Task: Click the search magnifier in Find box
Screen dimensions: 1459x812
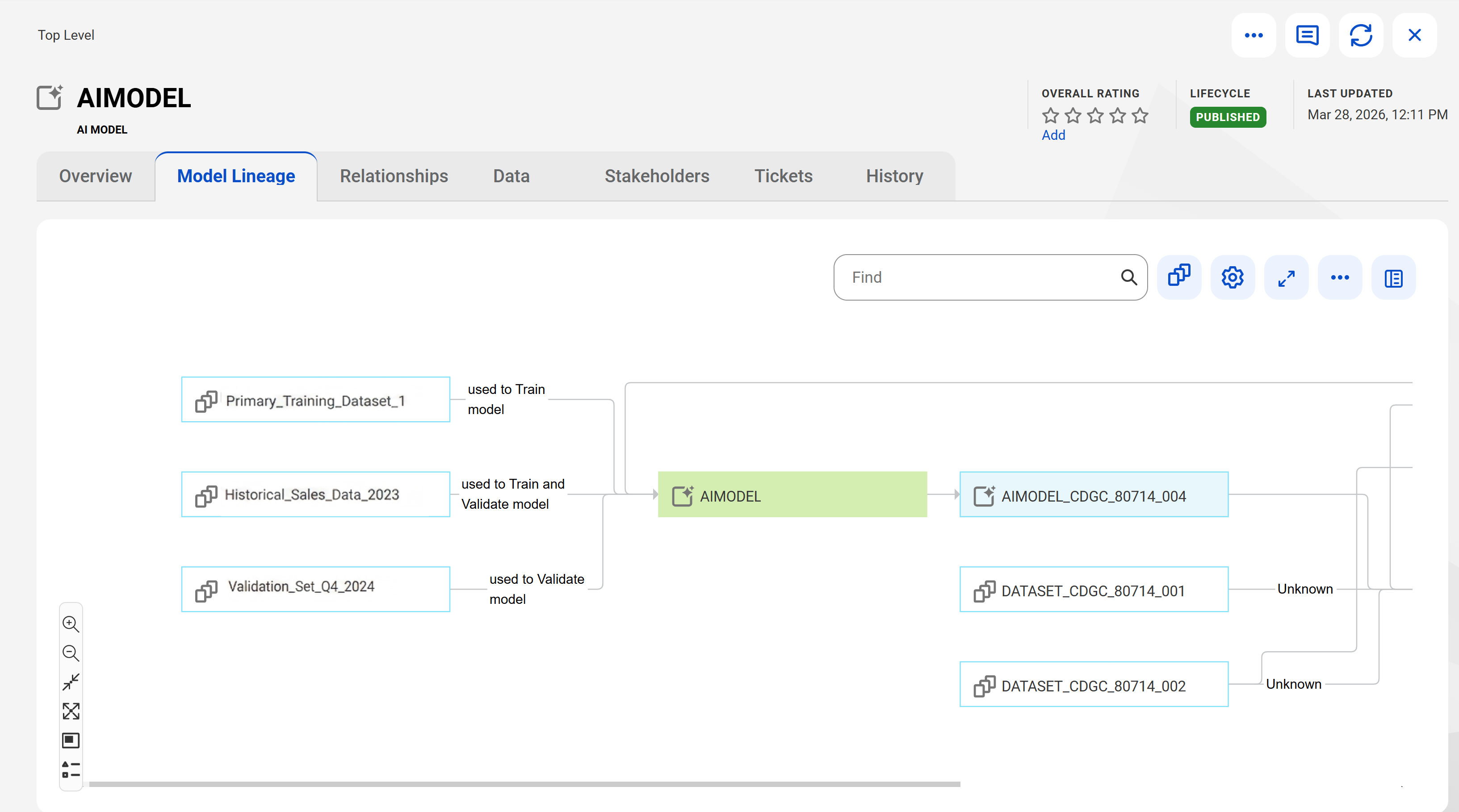Action: click(1129, 277)
